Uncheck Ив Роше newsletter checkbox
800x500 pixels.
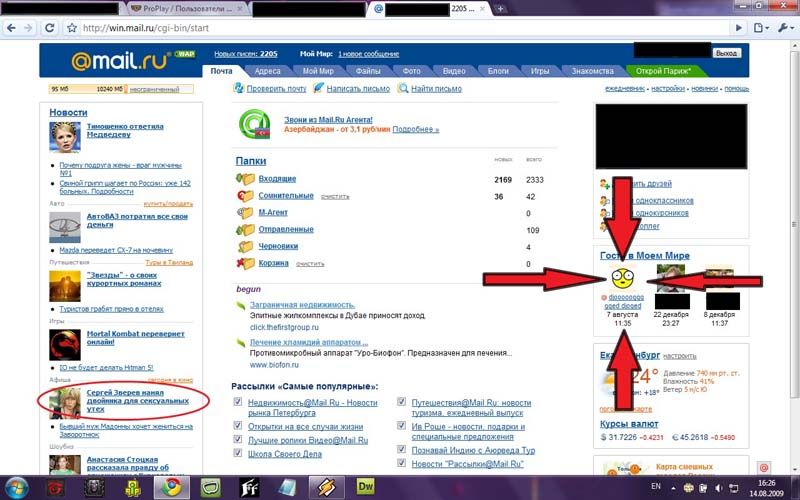click(402, 425)
